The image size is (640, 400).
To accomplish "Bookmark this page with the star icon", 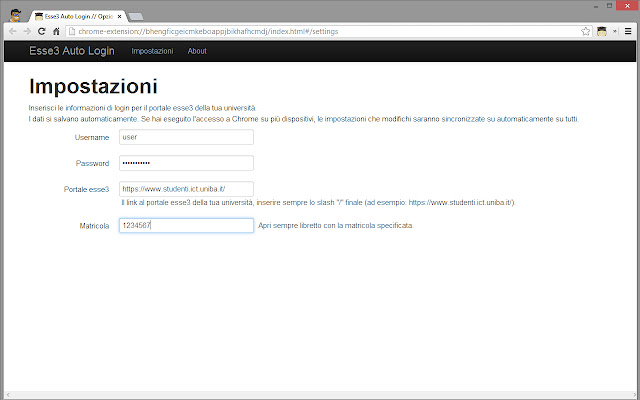I will tap(585, 31).
